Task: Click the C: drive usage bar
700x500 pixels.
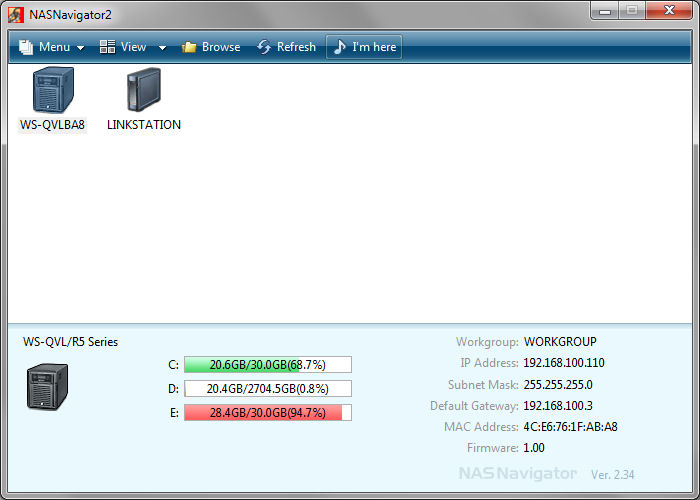Action: (x=268, y=365)
